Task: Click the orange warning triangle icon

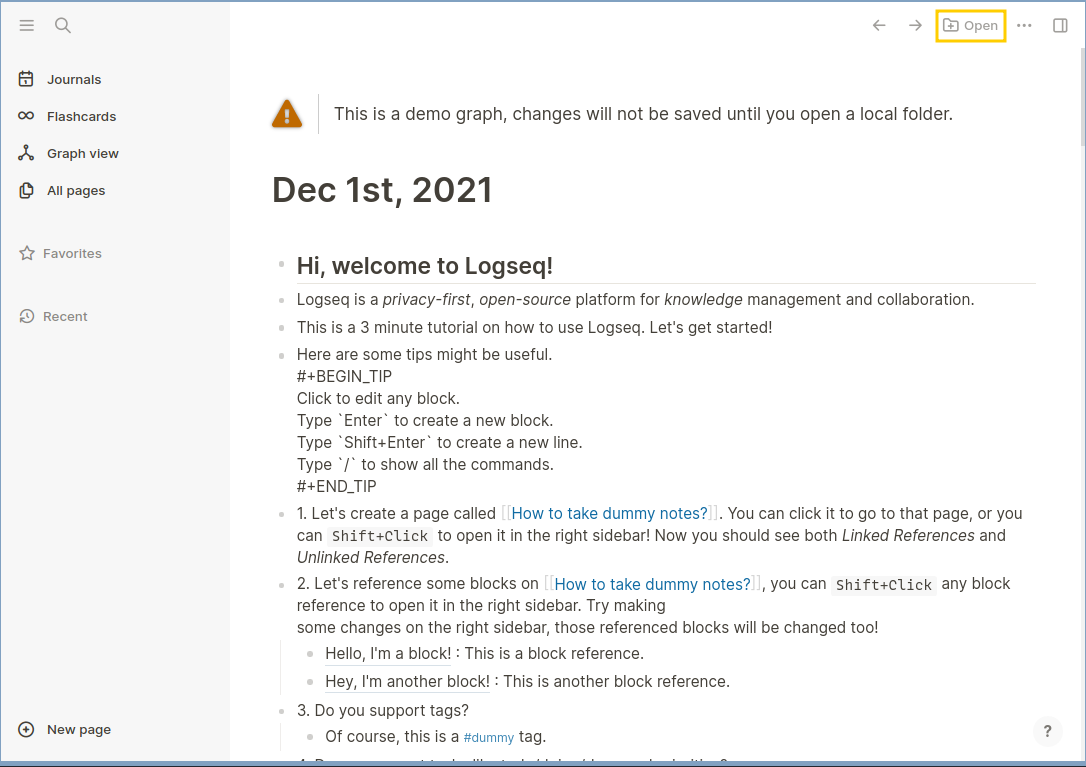Action: point(287,114)
